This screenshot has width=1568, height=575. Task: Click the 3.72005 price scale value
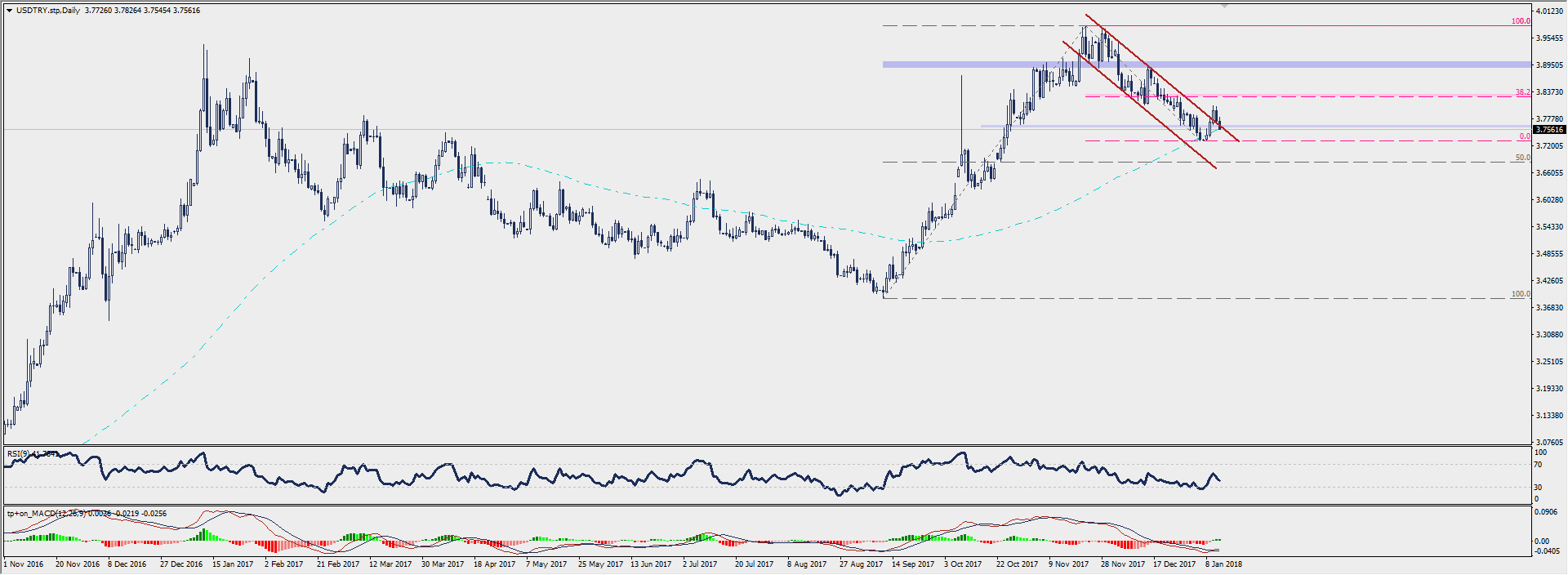(1549, 146)
